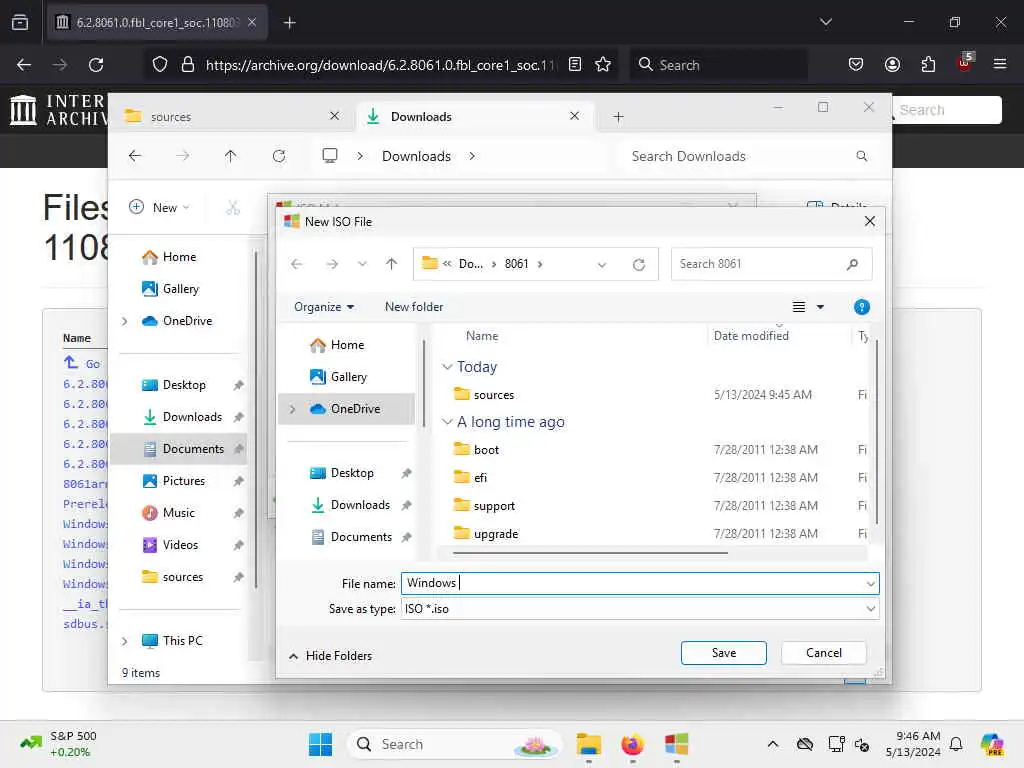The width and height of the screenshot is (1024, 768).
Task: Select Home in File Explorer sidebar
Action: 178,257
